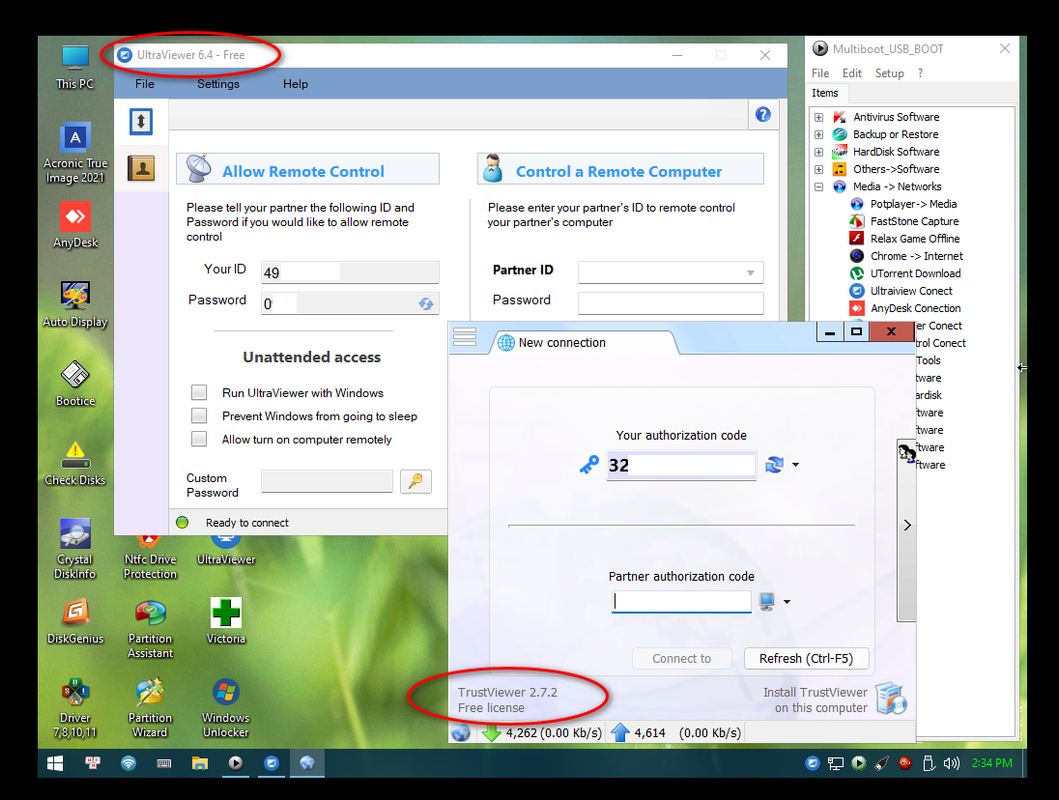Viewport: 1059px width, 800px height.
Task: Select Chrome -> Internet item
Action: pyautogui.click(x=916, y=257)
